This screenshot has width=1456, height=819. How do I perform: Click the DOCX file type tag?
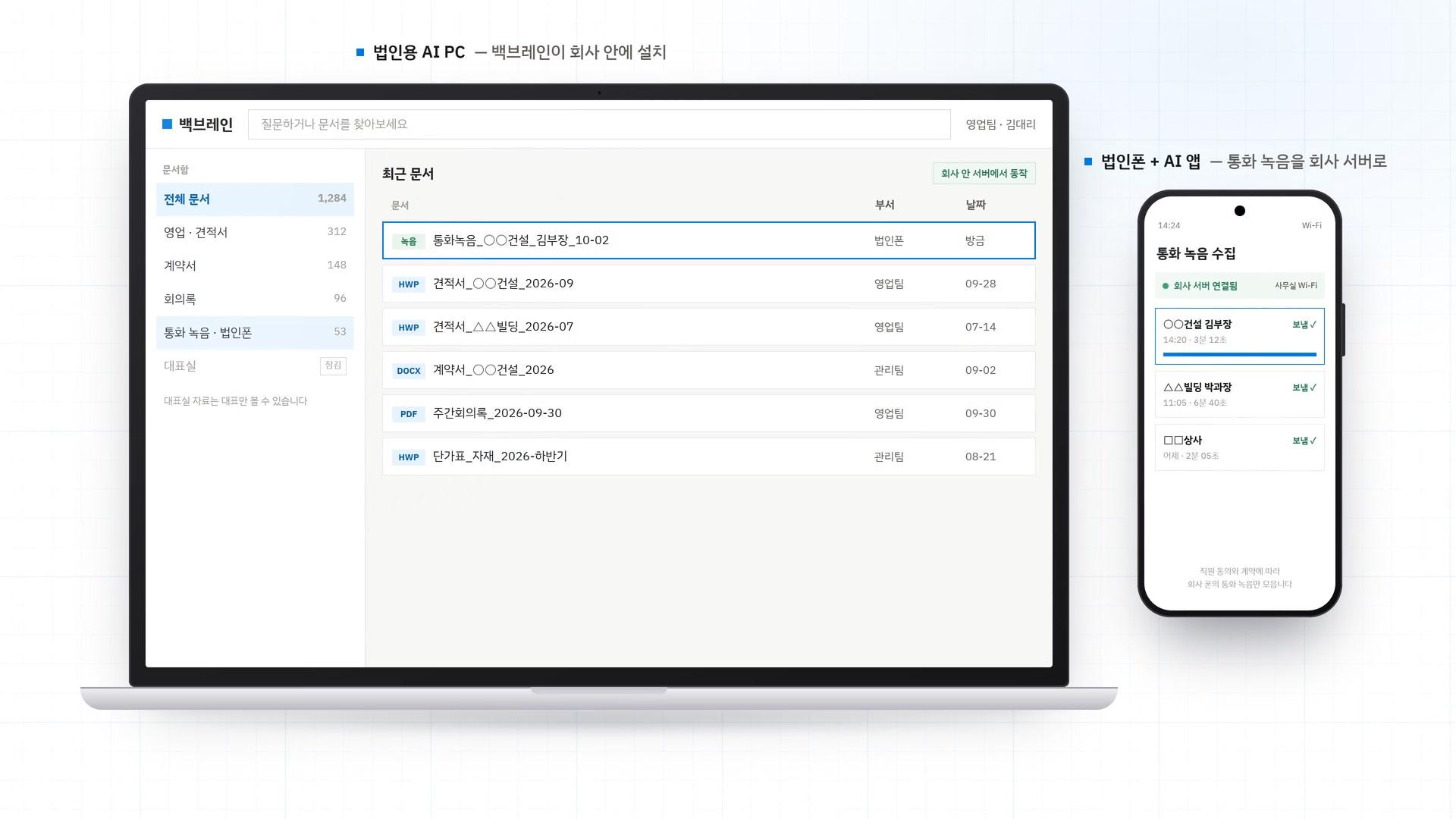tap(408, 371)
